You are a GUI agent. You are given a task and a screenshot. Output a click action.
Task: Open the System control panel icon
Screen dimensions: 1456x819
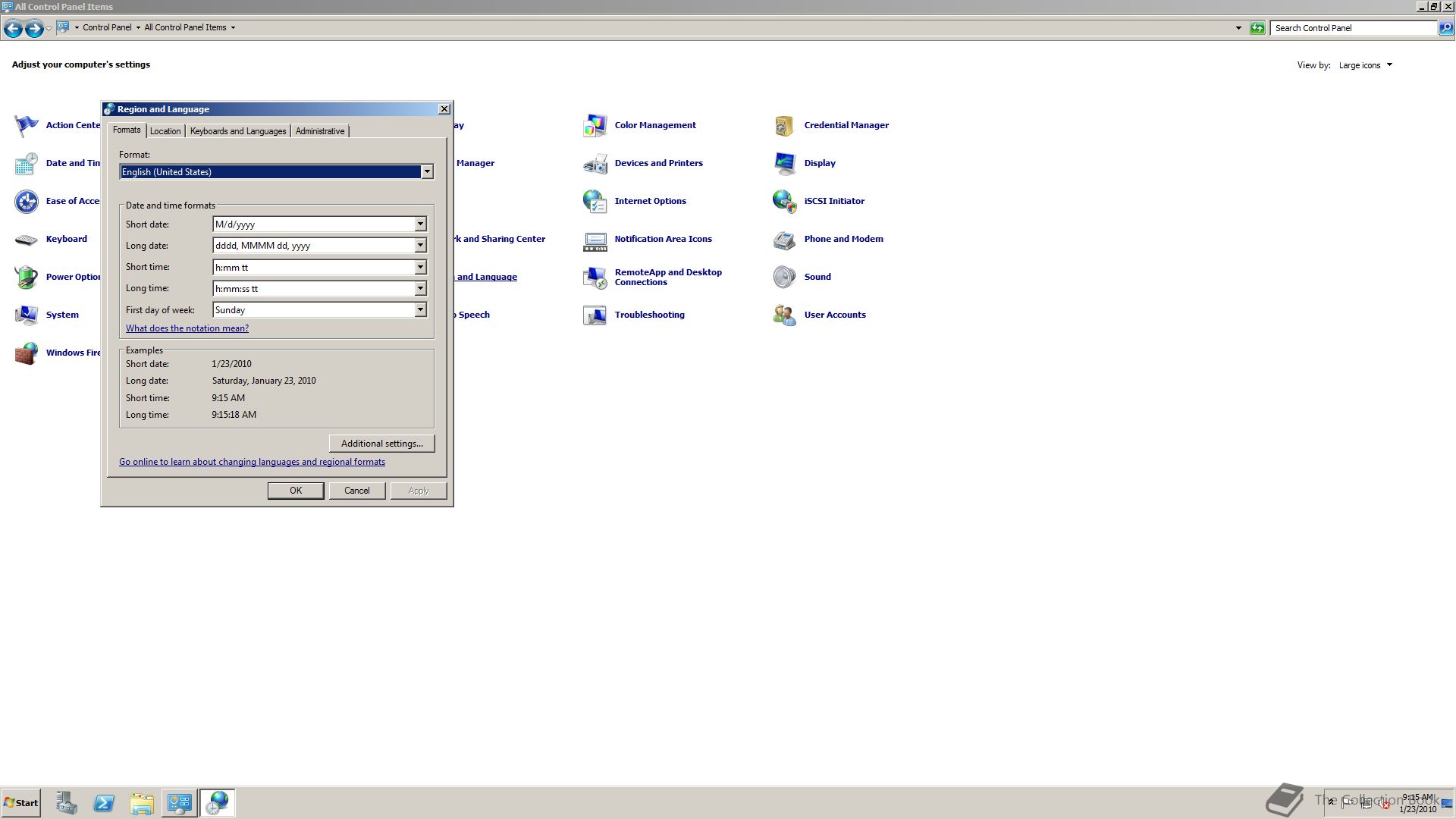pos(27,315)
